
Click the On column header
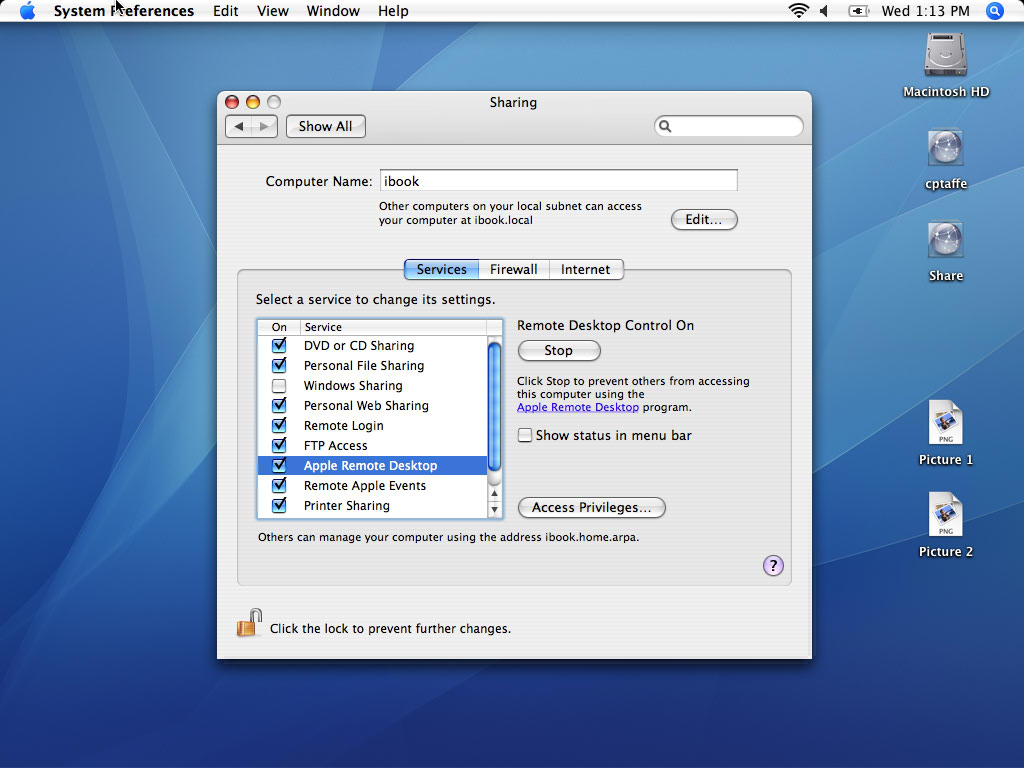point(280,327)
